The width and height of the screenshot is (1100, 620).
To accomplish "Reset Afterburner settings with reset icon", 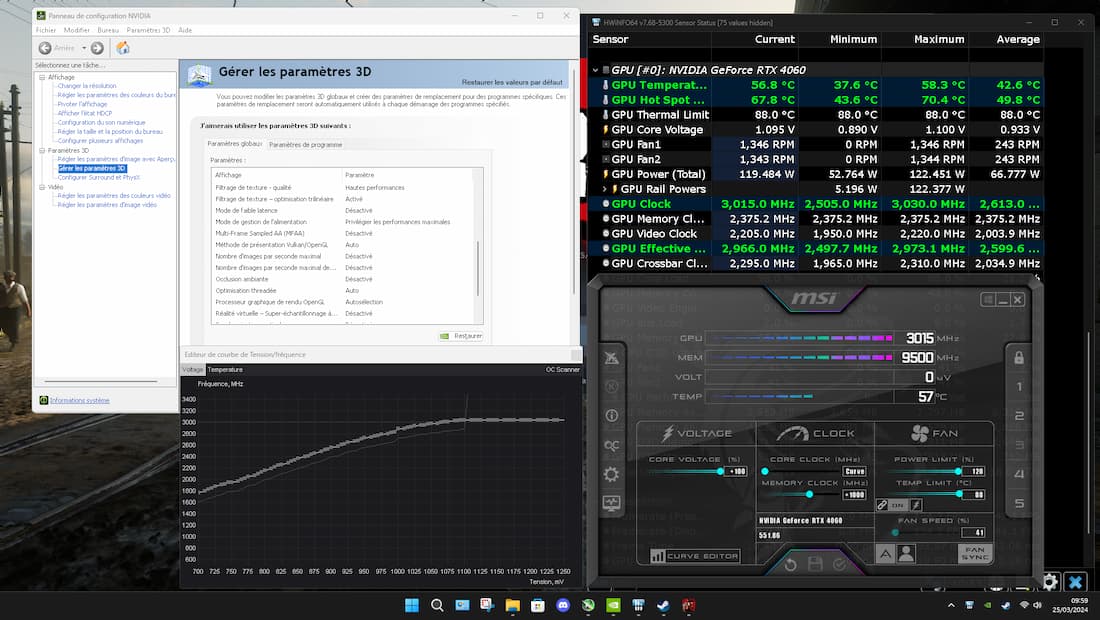I will [x=791, y=564].
